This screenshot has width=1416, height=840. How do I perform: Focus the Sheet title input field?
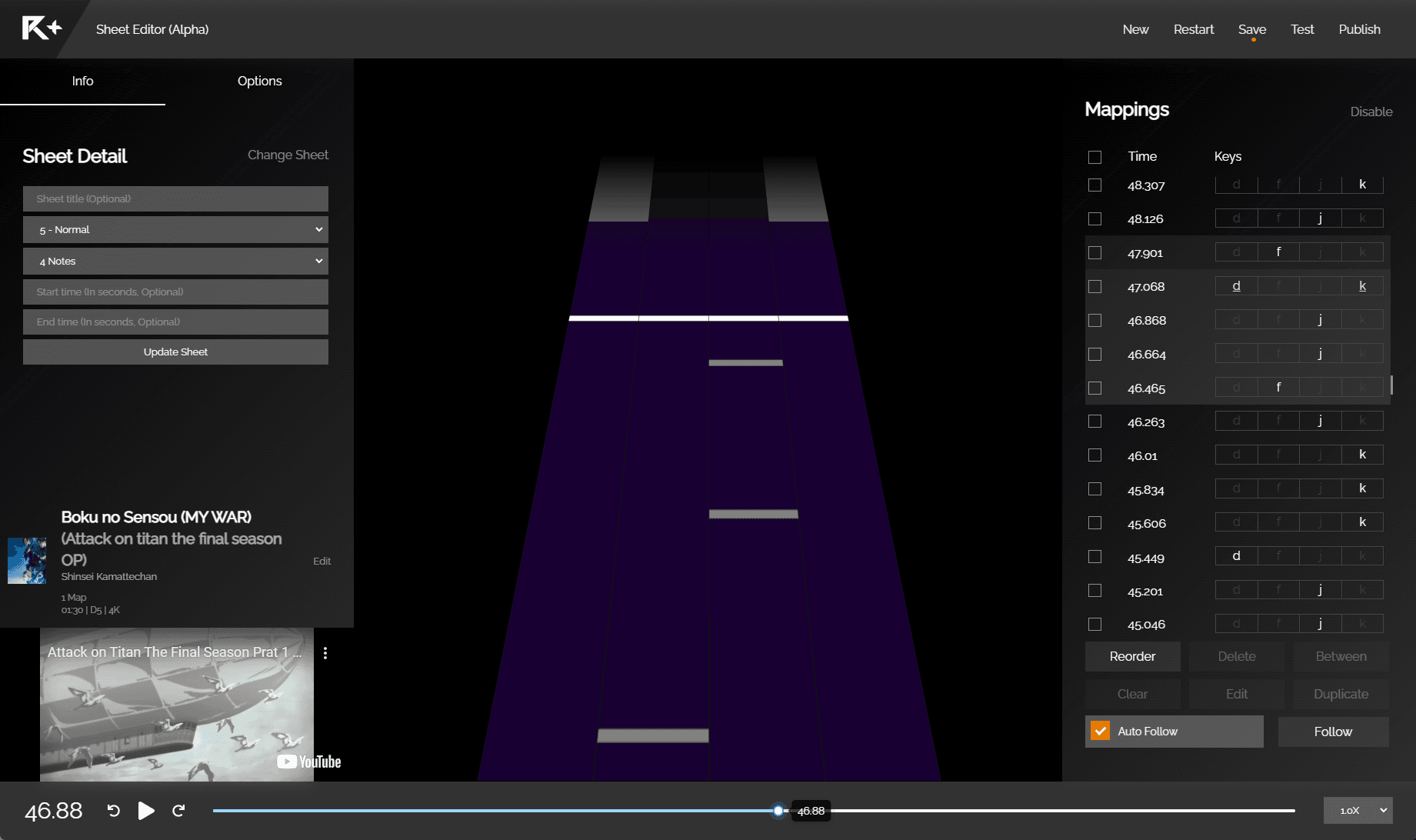click(175, 198)
